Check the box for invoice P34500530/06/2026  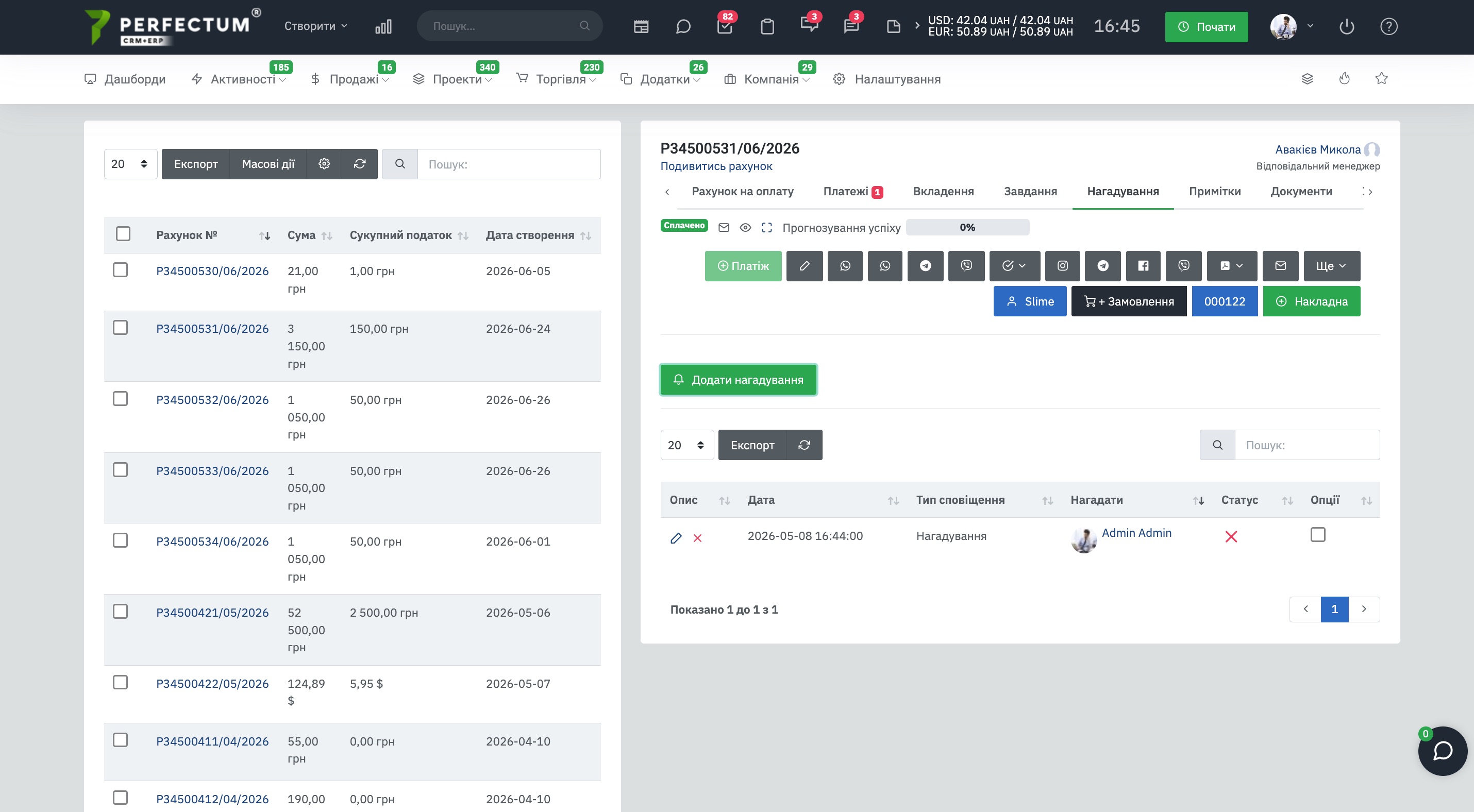click(x=120, y=270)
